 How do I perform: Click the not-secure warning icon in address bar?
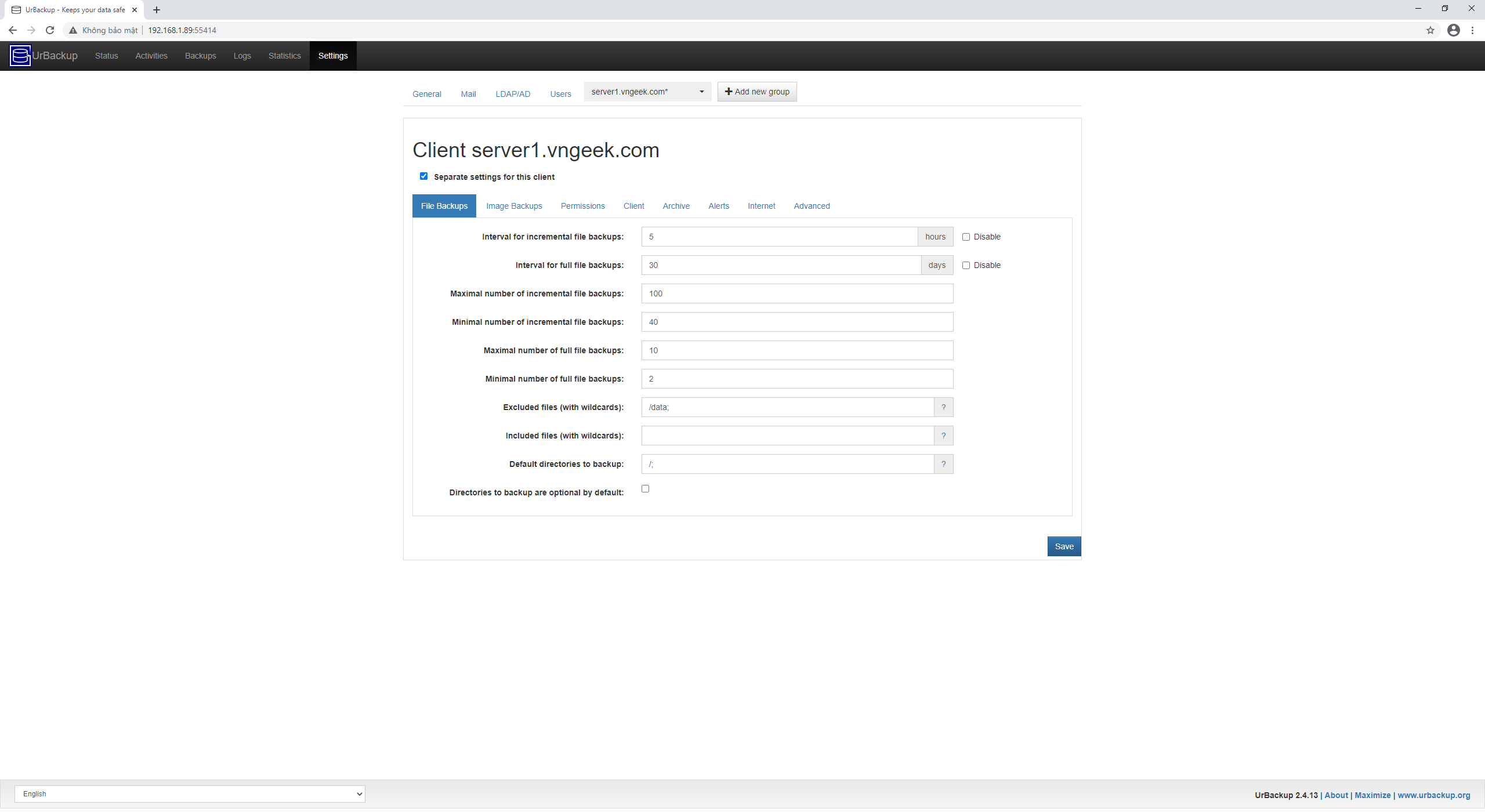point(73,30)
